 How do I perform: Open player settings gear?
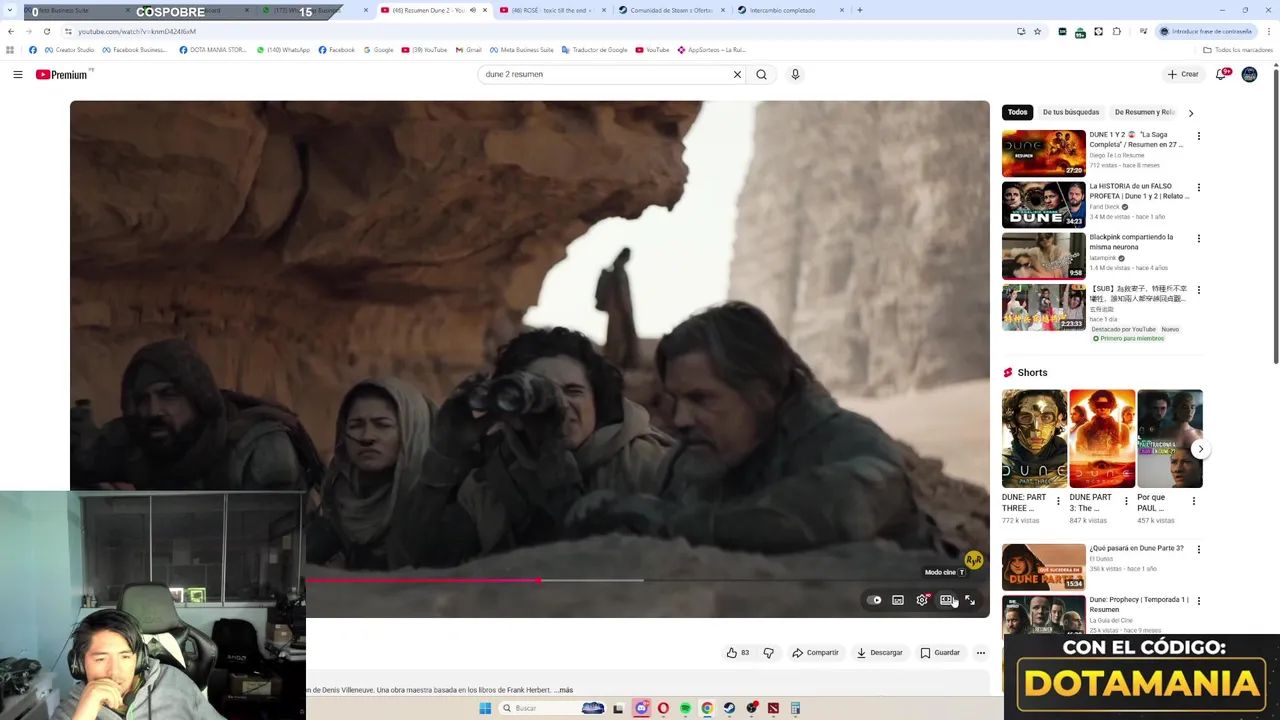coord(922,600)
